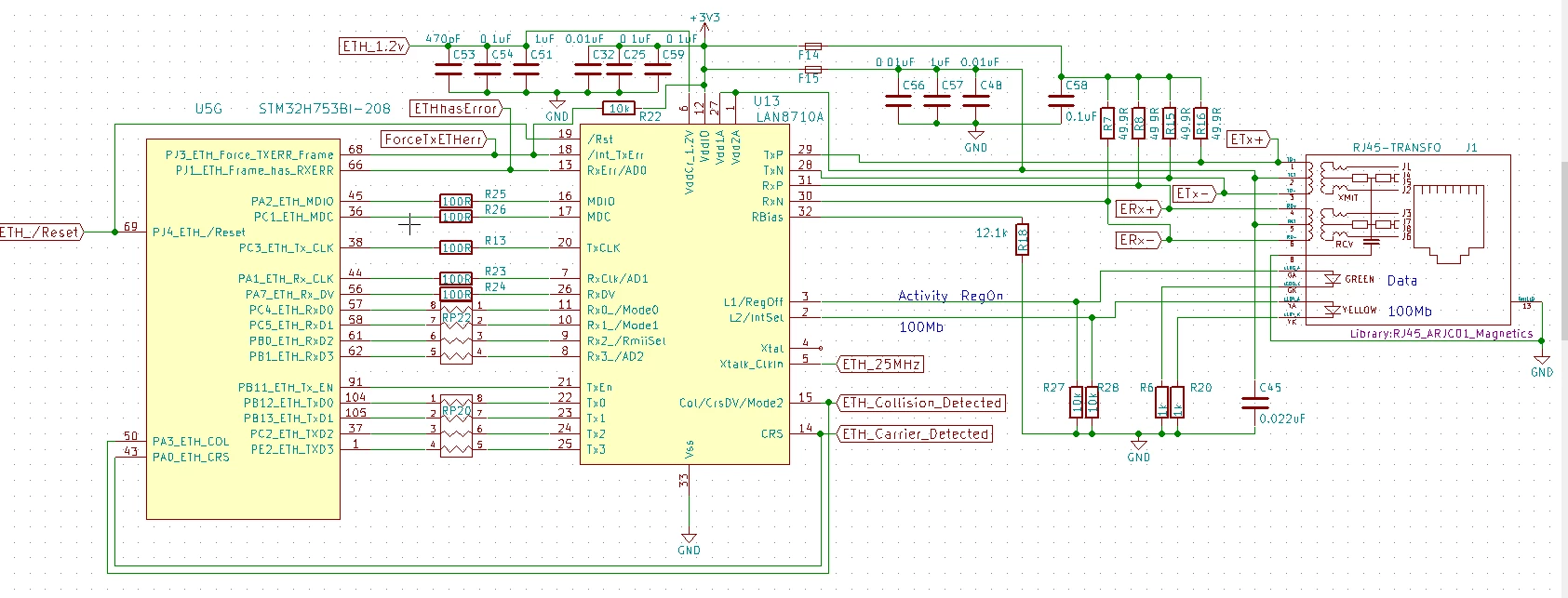Select termination resistor R15
Viewport: 1568px width, 598px height.
1170,123
